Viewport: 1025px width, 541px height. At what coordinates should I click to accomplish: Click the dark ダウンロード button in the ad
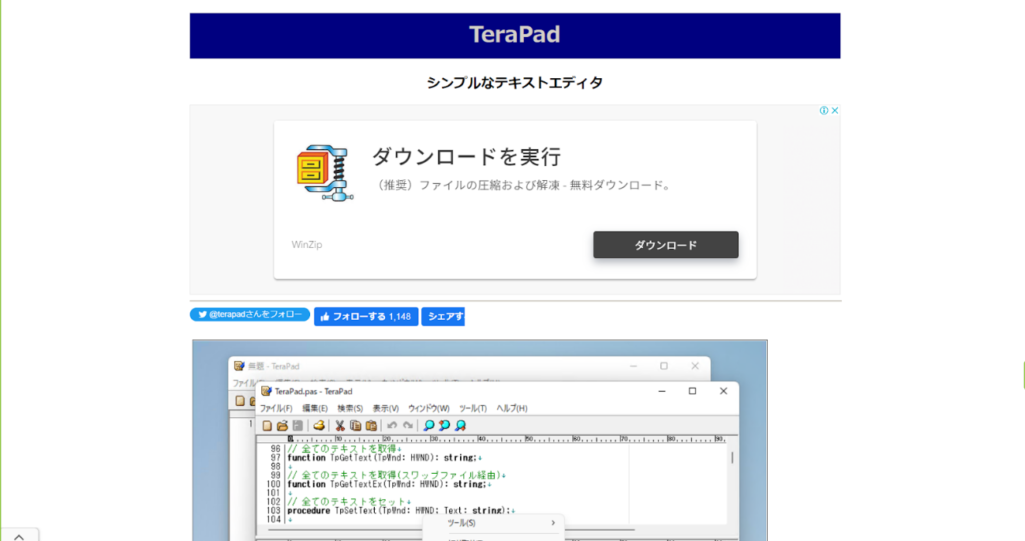click(665, 244)
